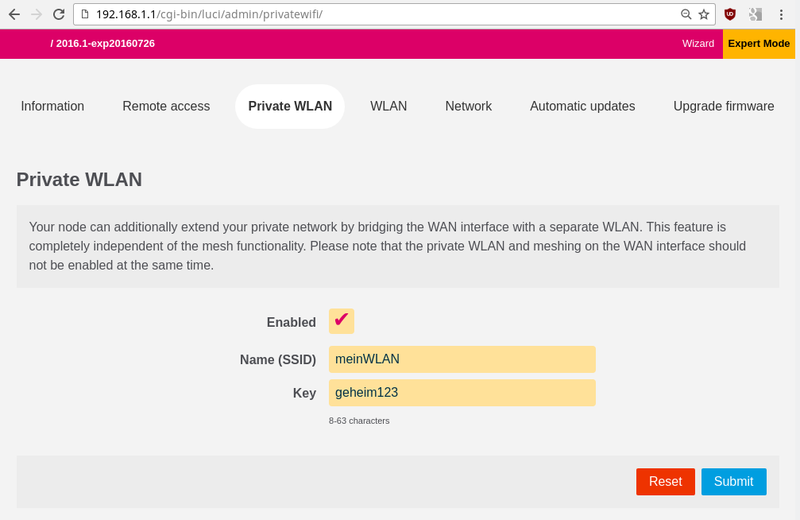Click the zoom magnifier icon in address bar
The image size is (800, 520).
(685, 15)
